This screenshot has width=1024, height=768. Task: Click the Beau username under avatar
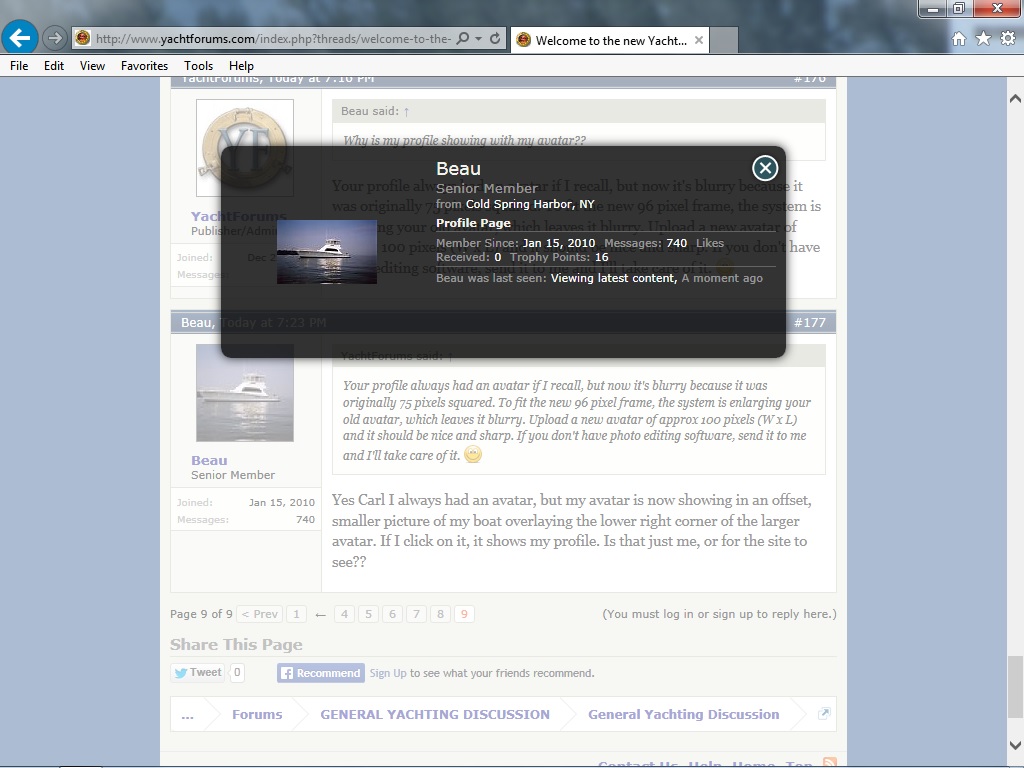[209, 460]
